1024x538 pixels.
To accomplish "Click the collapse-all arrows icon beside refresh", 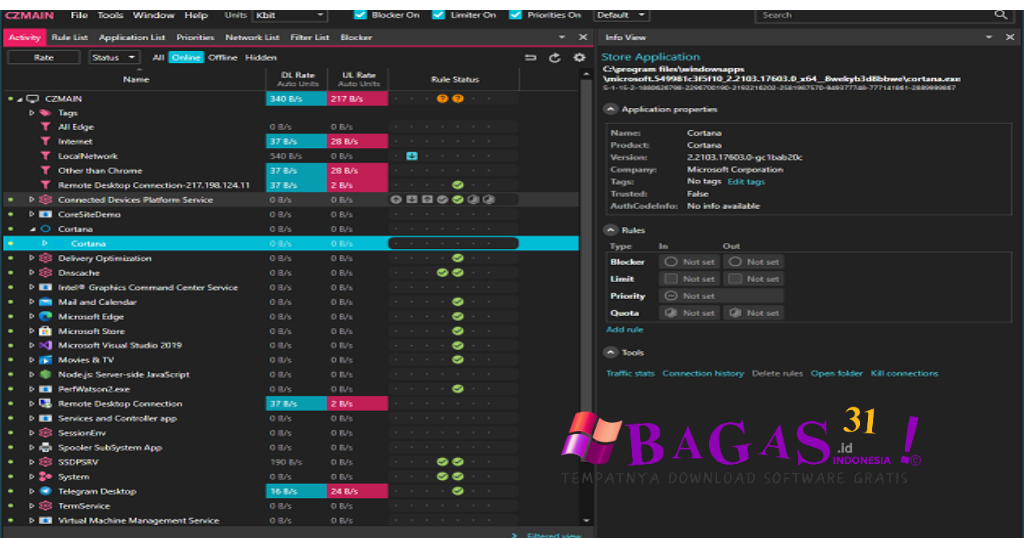I will 530,57.
